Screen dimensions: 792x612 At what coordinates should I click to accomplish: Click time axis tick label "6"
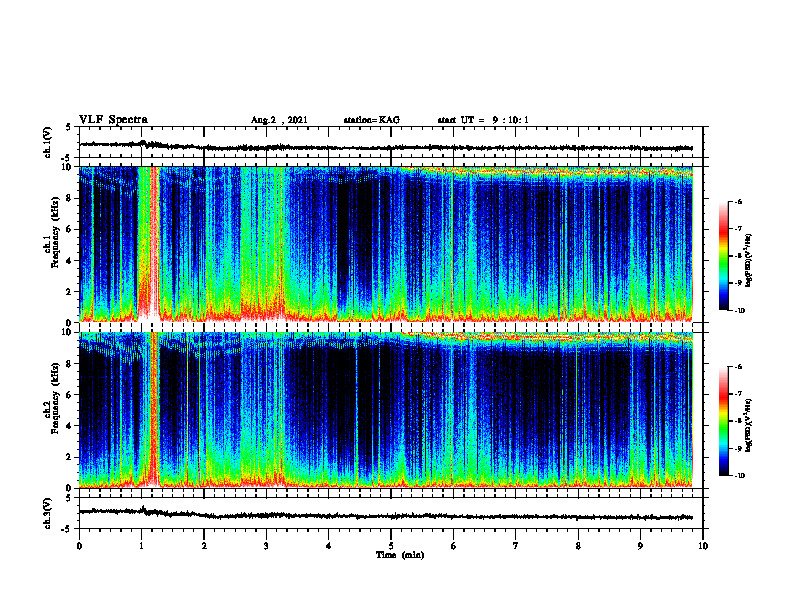pos(454,546)
